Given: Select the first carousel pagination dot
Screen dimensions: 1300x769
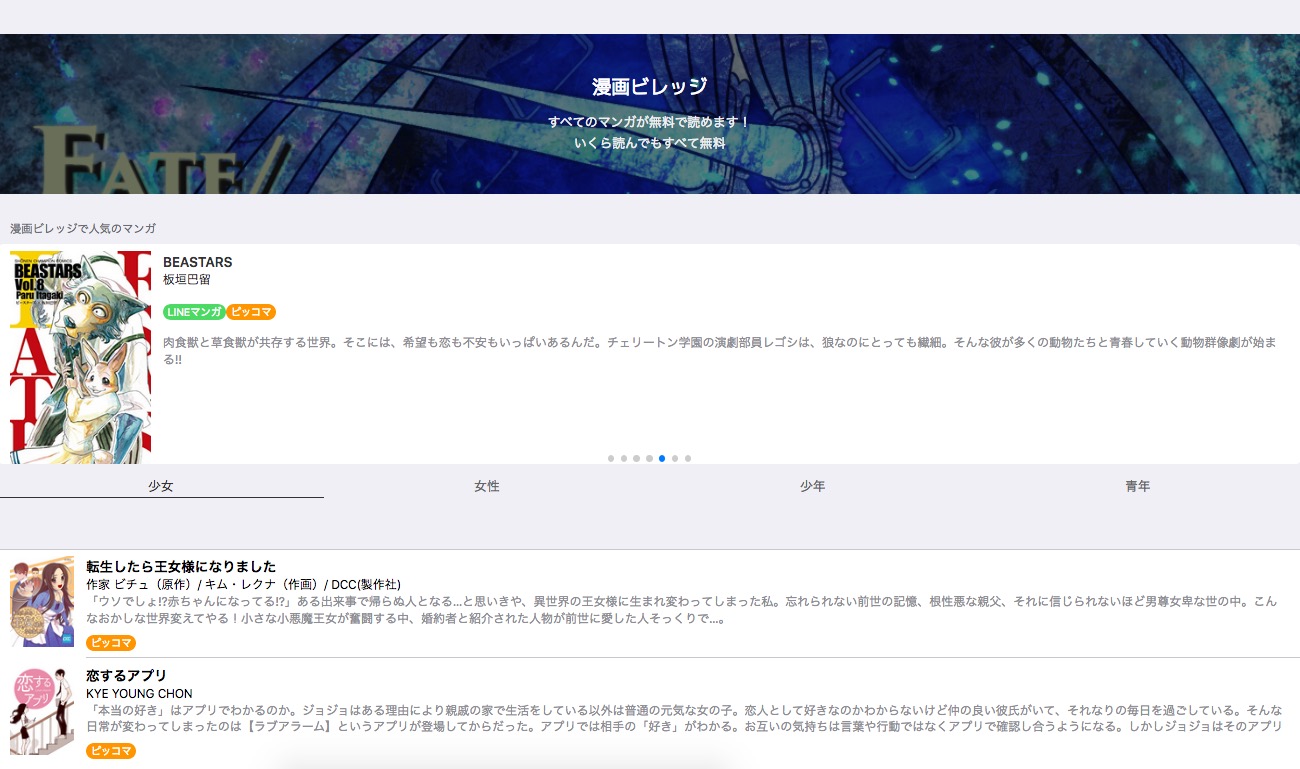Looking at the screenshot, I should [x=611, y=458].
